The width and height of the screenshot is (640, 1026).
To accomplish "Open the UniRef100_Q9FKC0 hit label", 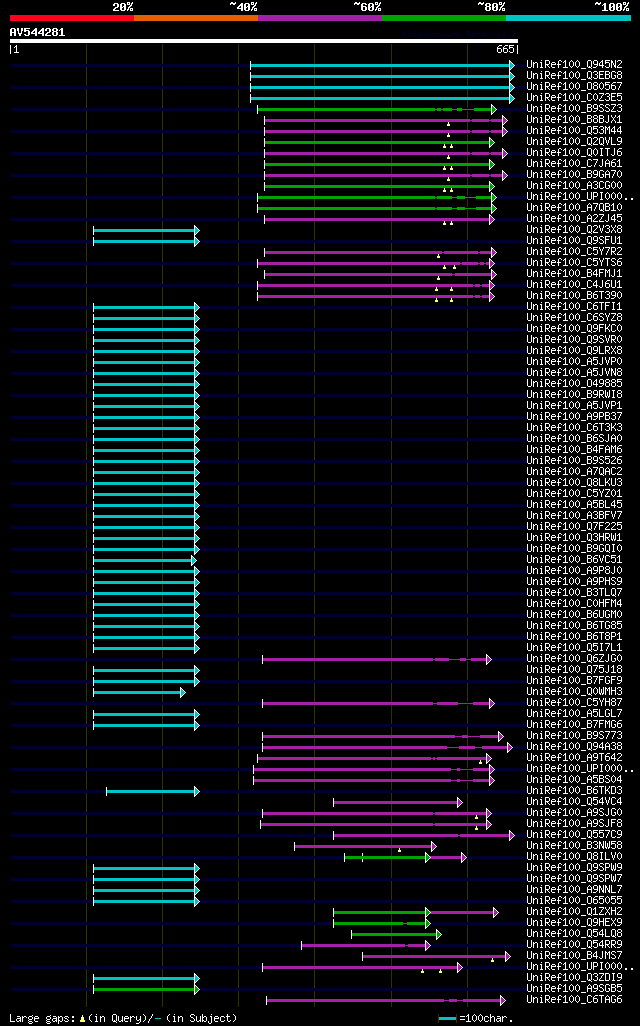I will tap(575, 328).
